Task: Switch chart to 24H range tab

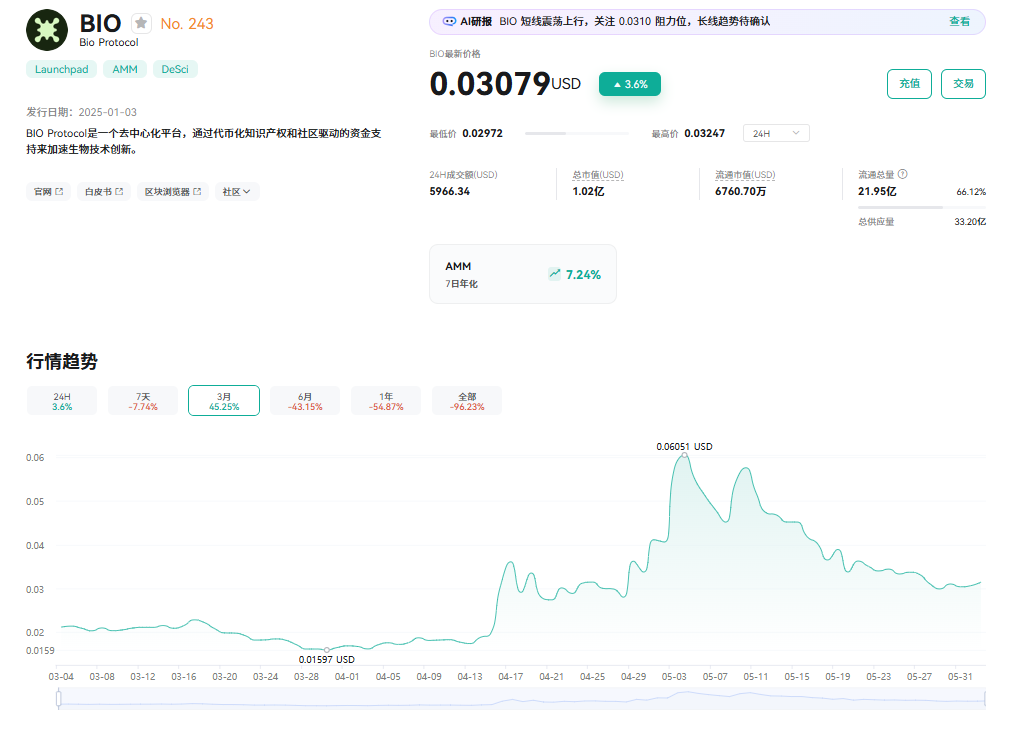Action: click(62, 401)
